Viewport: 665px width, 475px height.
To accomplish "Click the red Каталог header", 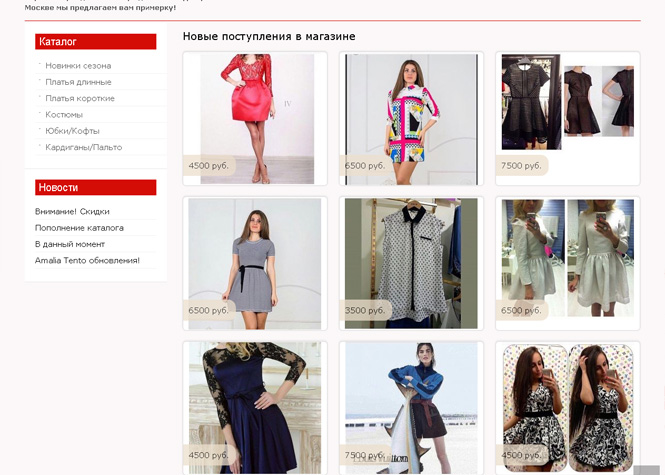I will point(95,42).
